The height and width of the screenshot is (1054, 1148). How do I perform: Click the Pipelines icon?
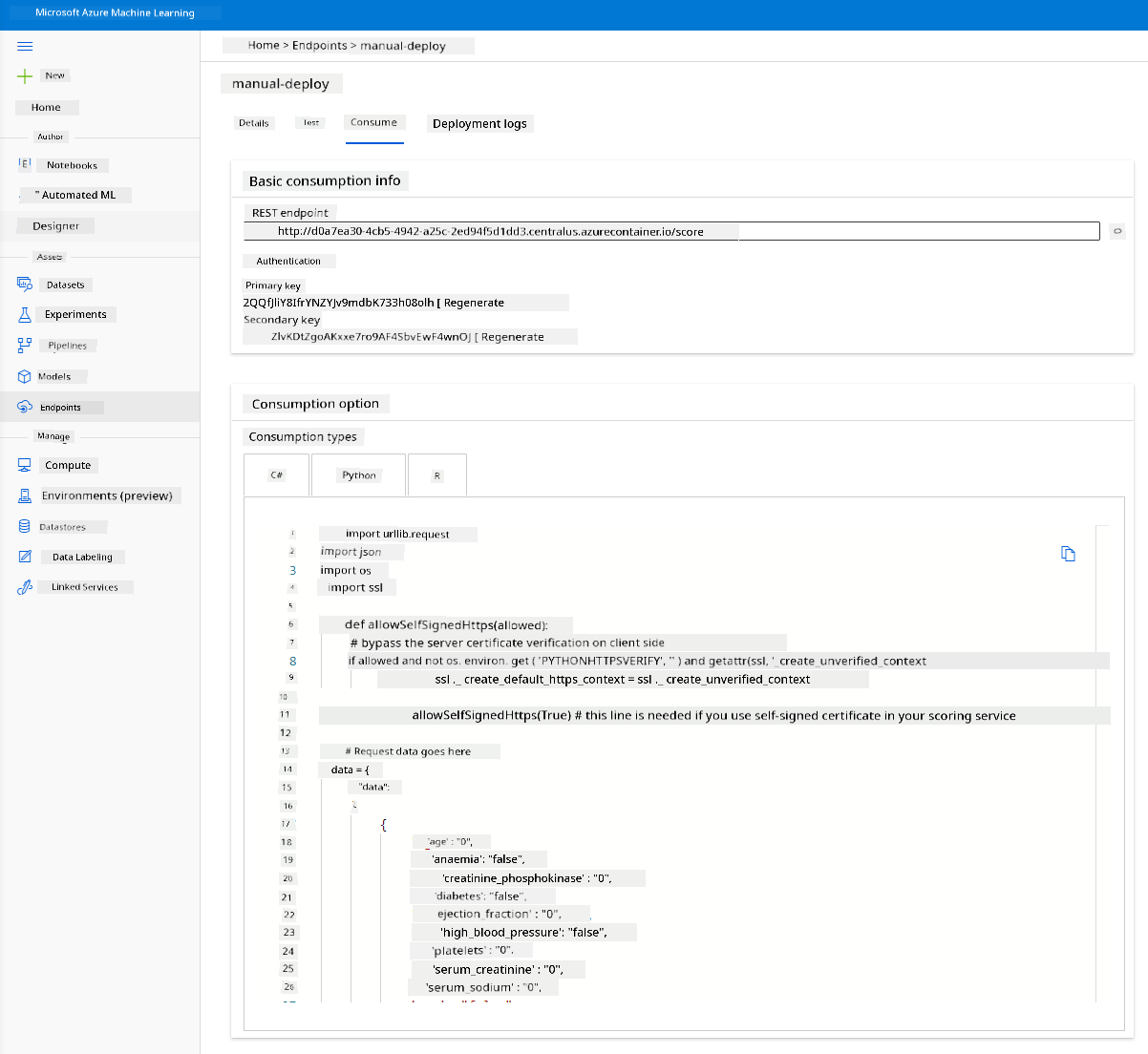point(25,346)
